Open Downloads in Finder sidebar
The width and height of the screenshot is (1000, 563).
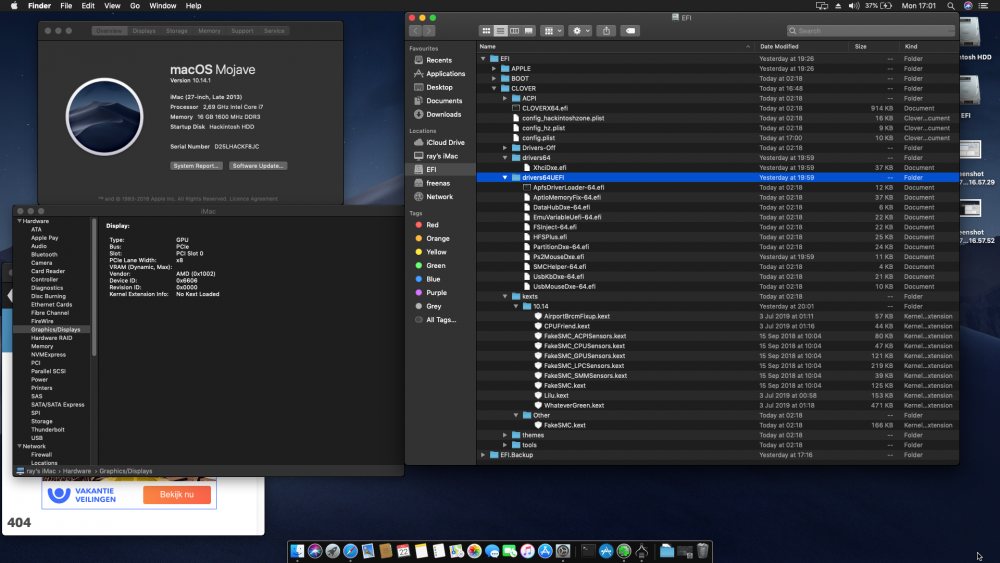coord(443,115)
